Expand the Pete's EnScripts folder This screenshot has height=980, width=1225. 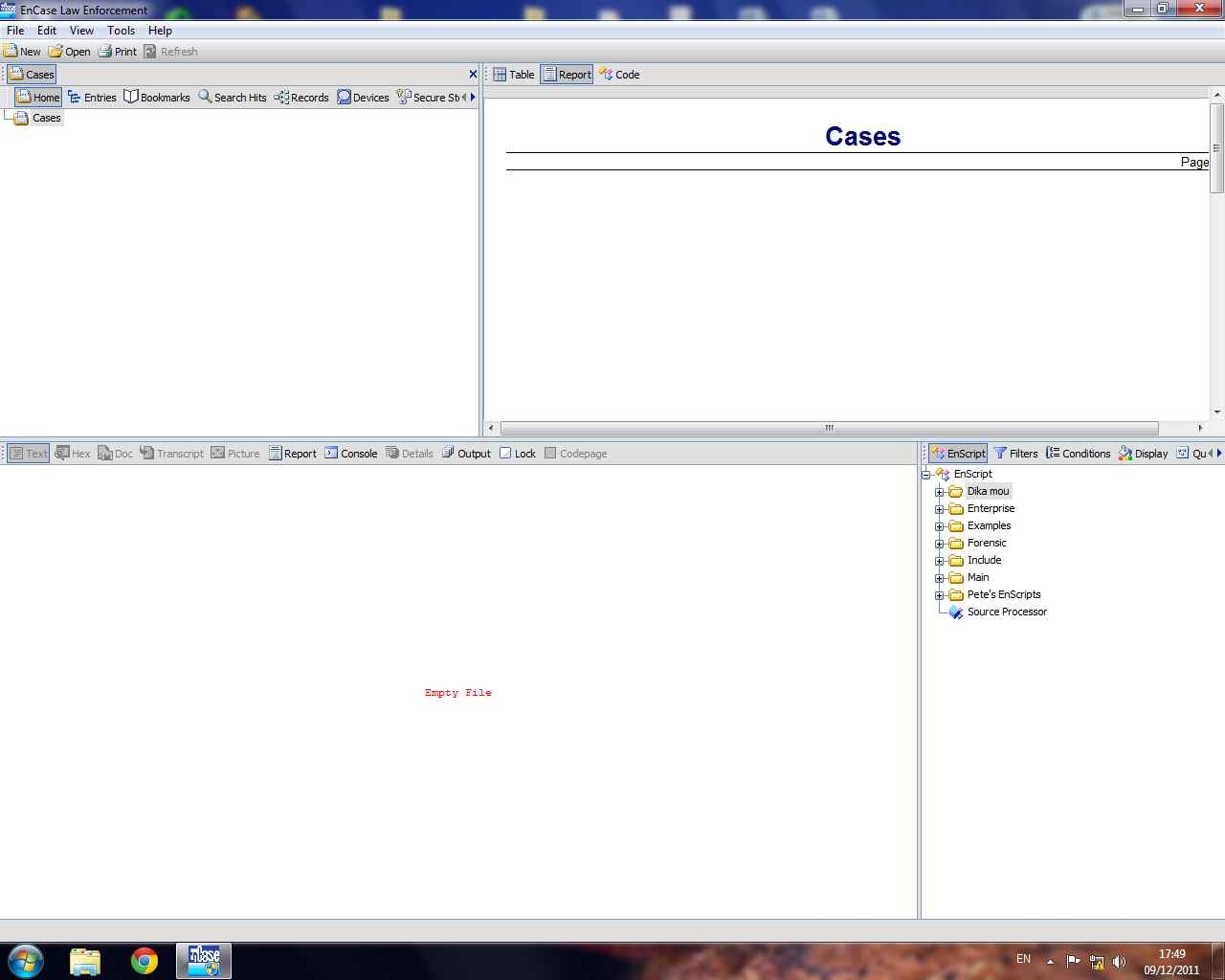point(940,595)
